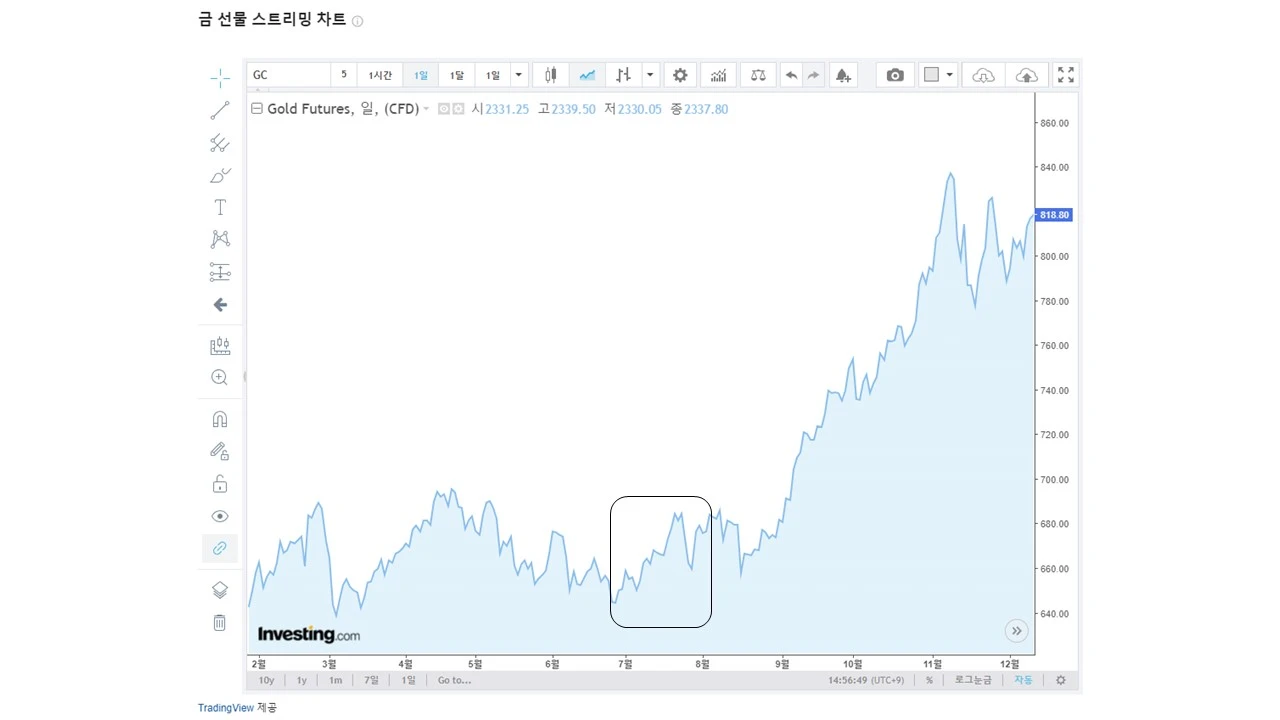The image size is (1280, 720).
Task: Remove all drawings with trash icon
Action: point(220,623)
